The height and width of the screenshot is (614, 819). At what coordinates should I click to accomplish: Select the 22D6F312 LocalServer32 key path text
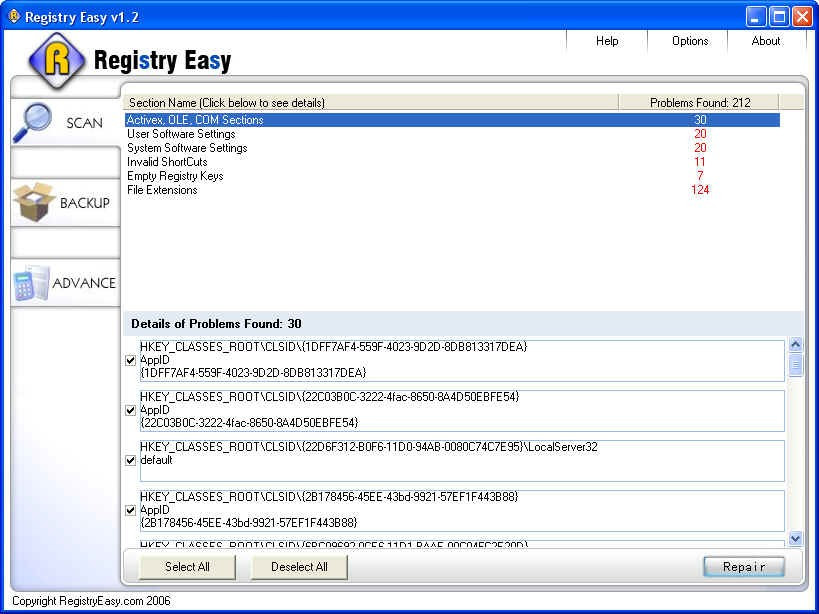(x=369, y=447)
